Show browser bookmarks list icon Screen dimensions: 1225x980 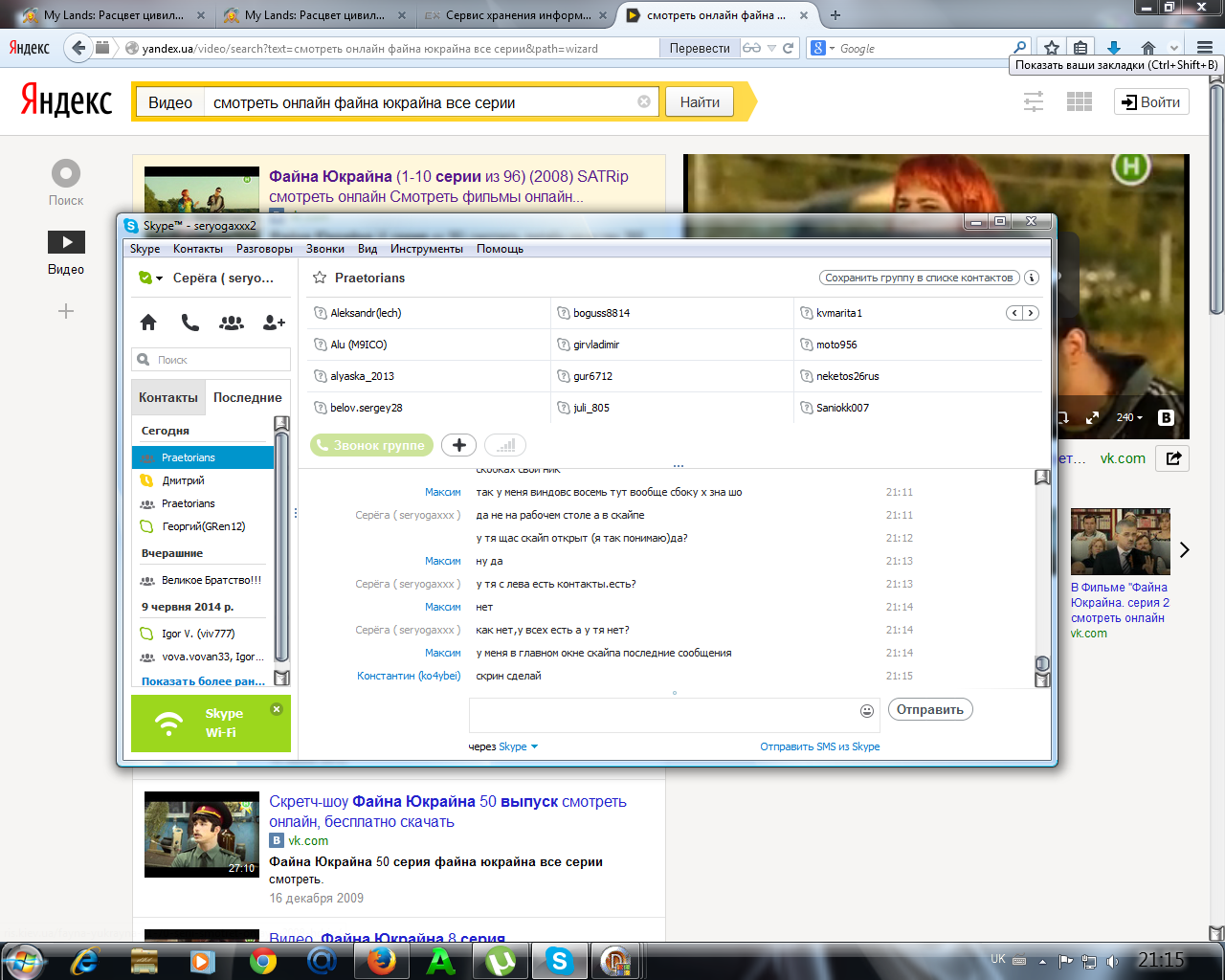1080,48
